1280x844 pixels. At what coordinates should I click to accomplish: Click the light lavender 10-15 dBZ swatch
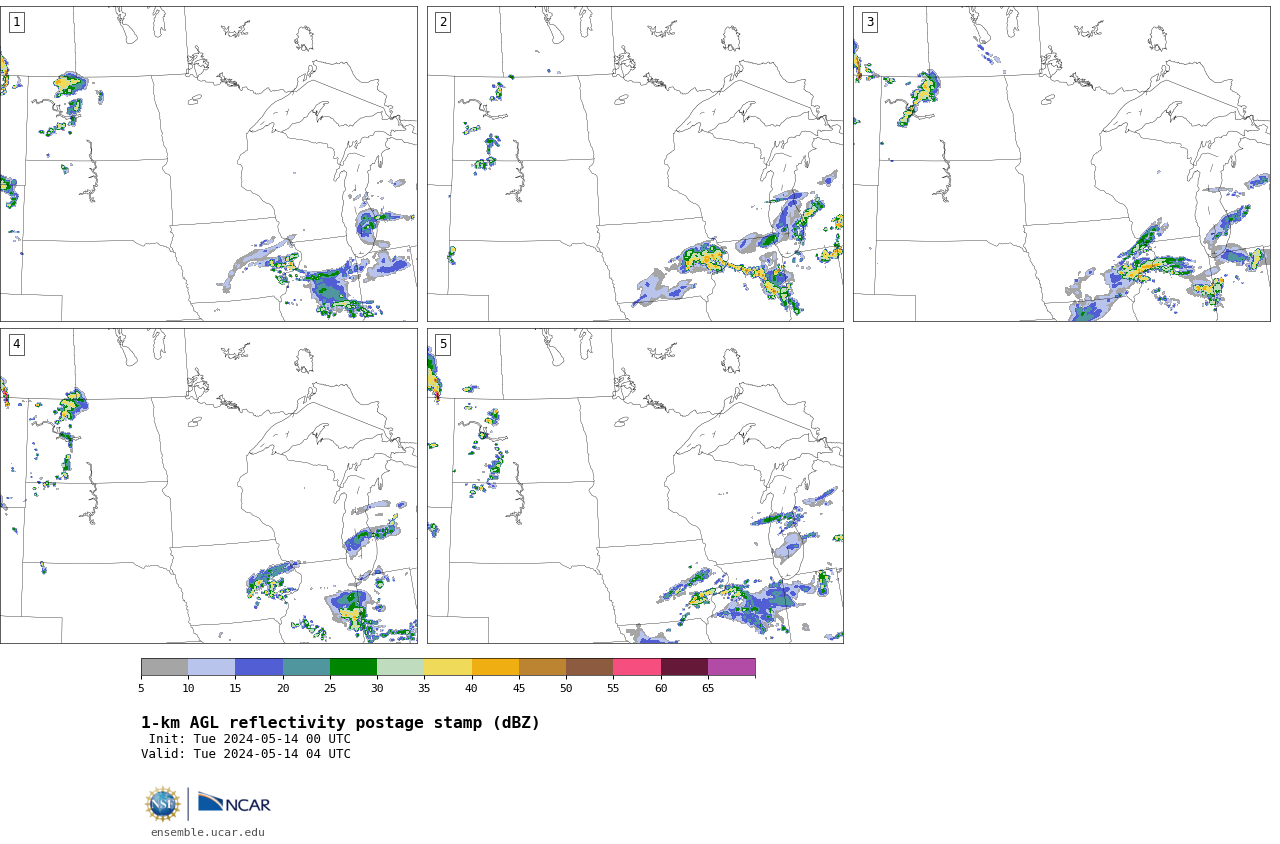pyautogui.click(x=212, y=668)
